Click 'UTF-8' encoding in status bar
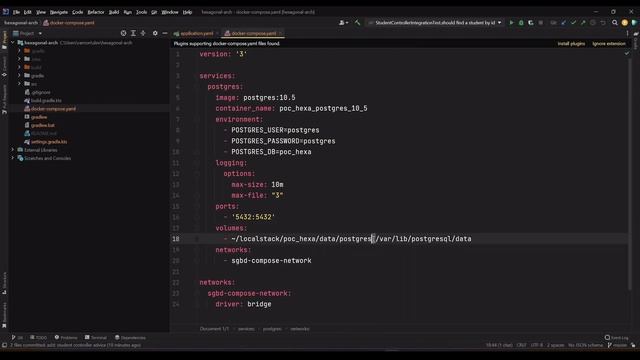The width and height of the screenshot is (640, 360). coord(537,345)
